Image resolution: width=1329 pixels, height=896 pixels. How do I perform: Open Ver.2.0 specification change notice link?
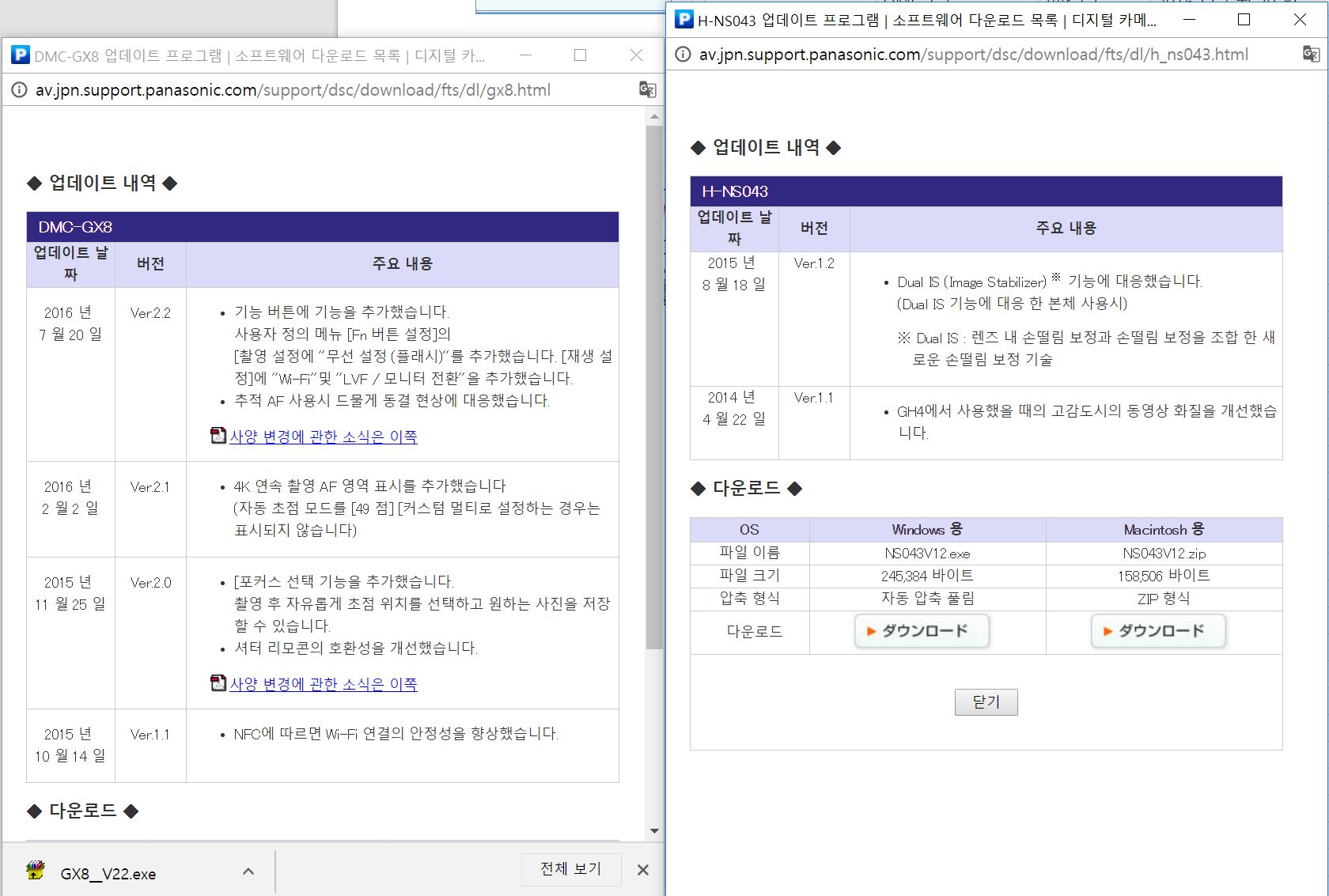pos(323,684)
